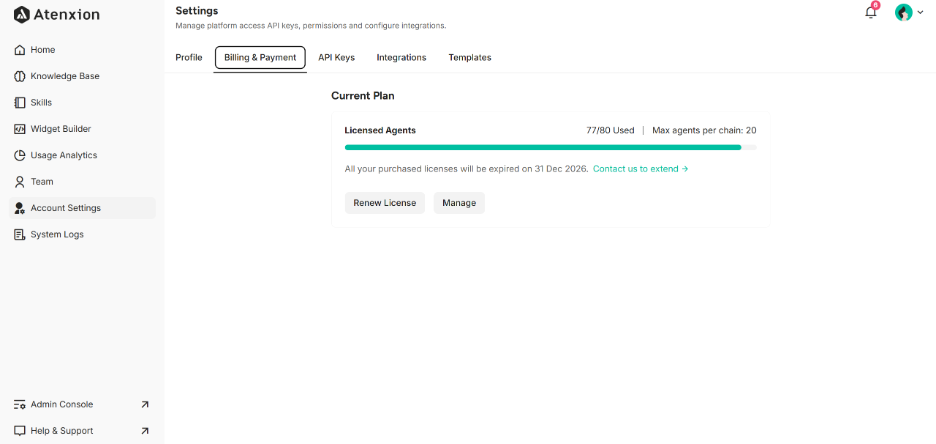Click the Knowledge Base brain icon
This screenshot has width=936, height=444.
click(20, 76)
